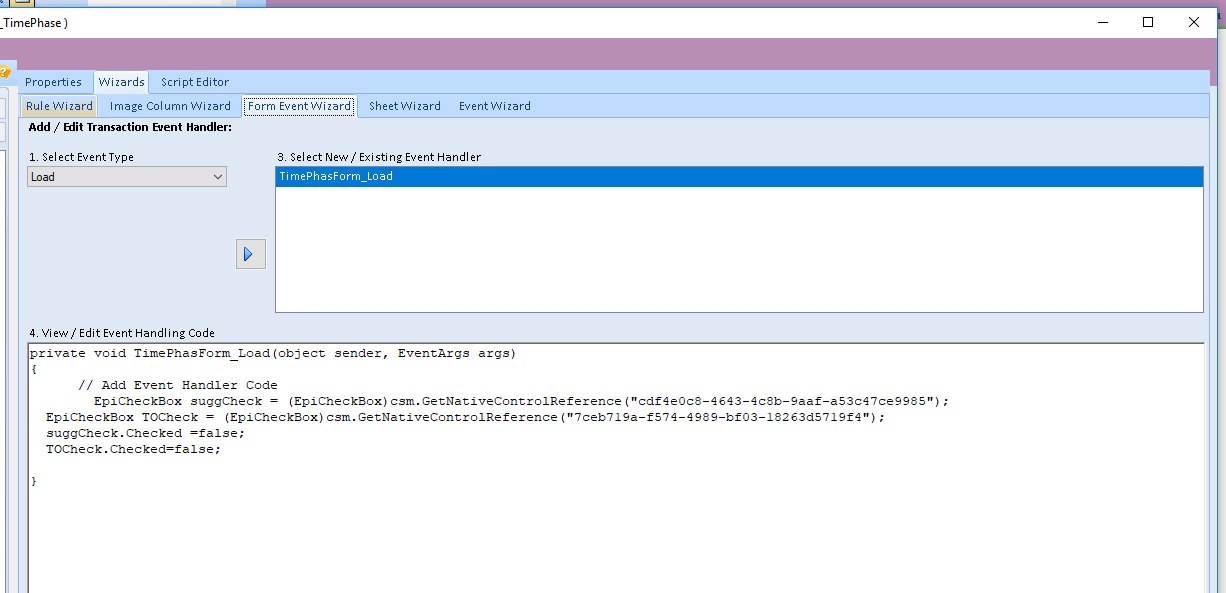Click the Add Event Handler Code comment
Image resolution: width=1226 pixels, height=593 pixels.
coord(178,385)
